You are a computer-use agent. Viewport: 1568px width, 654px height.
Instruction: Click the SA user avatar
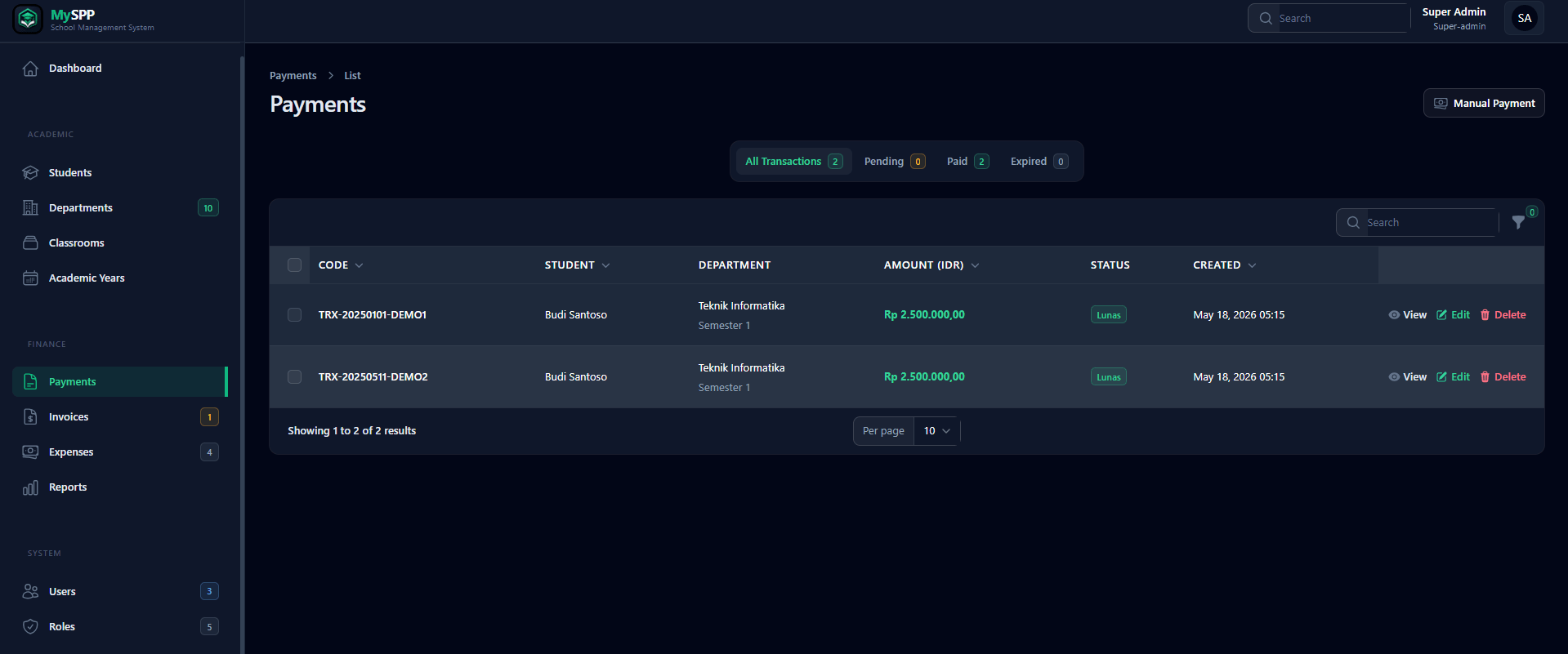[x=1524, y=19]
